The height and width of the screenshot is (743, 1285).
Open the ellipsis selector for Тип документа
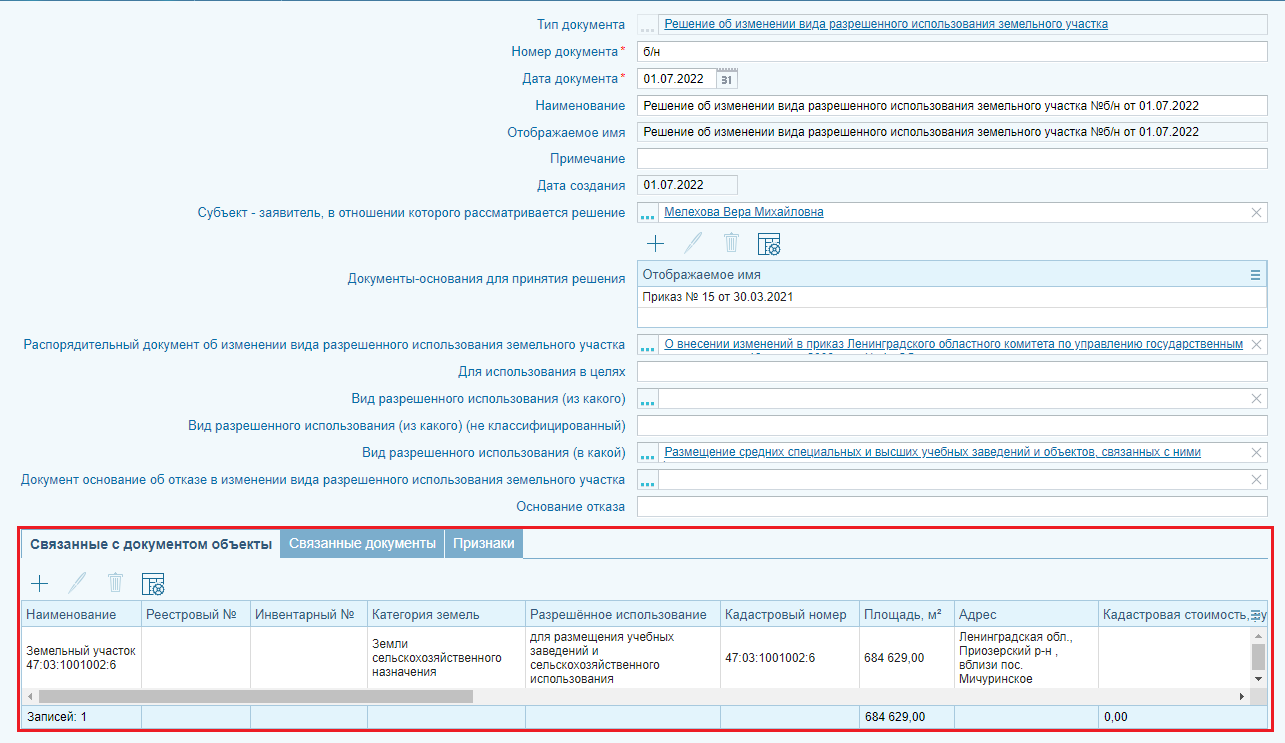[648, 25]
